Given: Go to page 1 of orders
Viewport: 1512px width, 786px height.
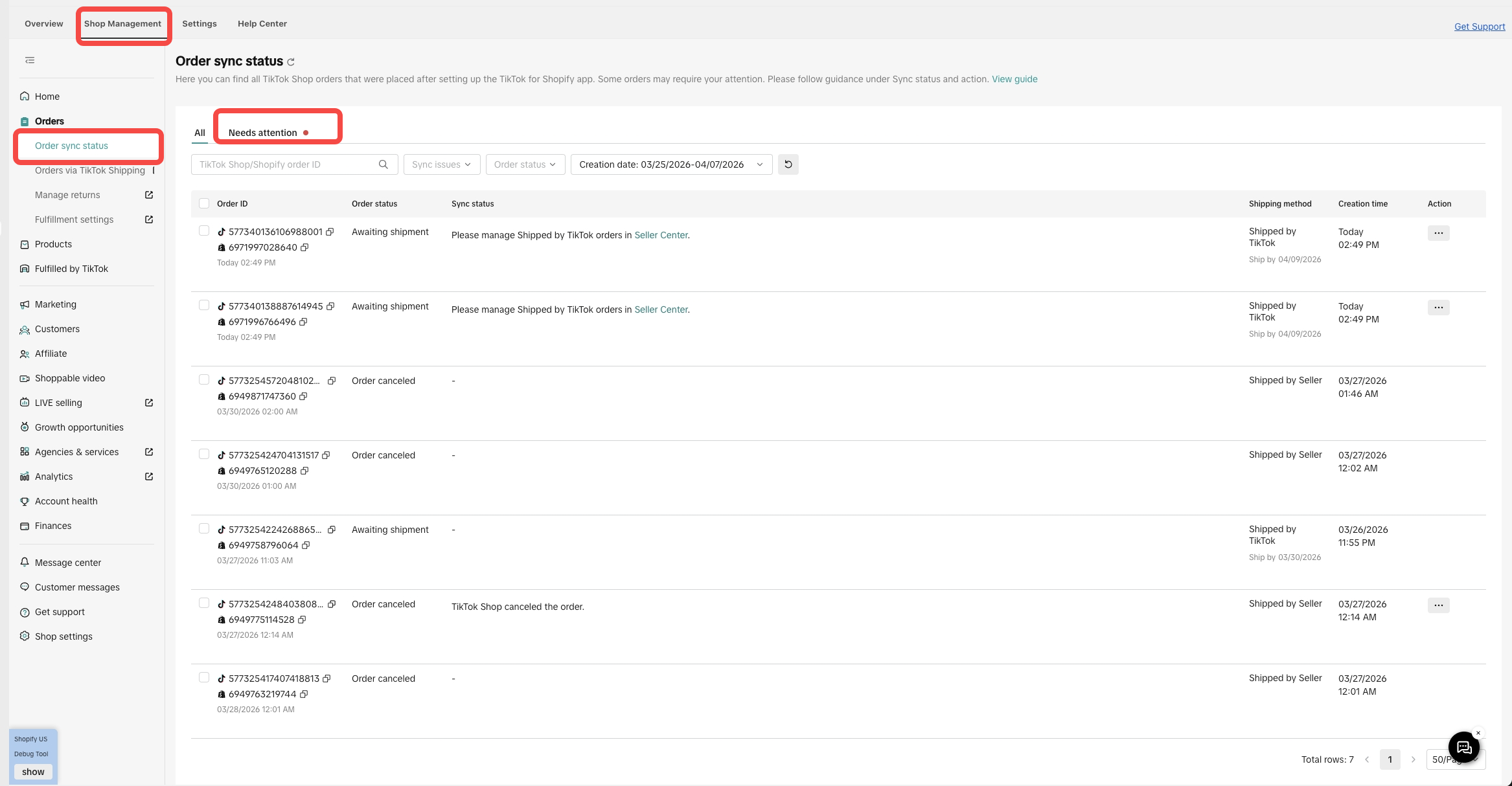Looking at the screenshot, I should point(1390,759).
